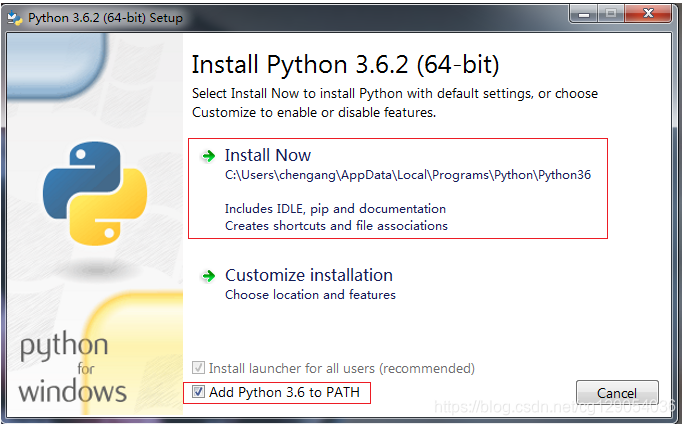
Task: Click the default install path text
Action: click(x=408, y=175)
